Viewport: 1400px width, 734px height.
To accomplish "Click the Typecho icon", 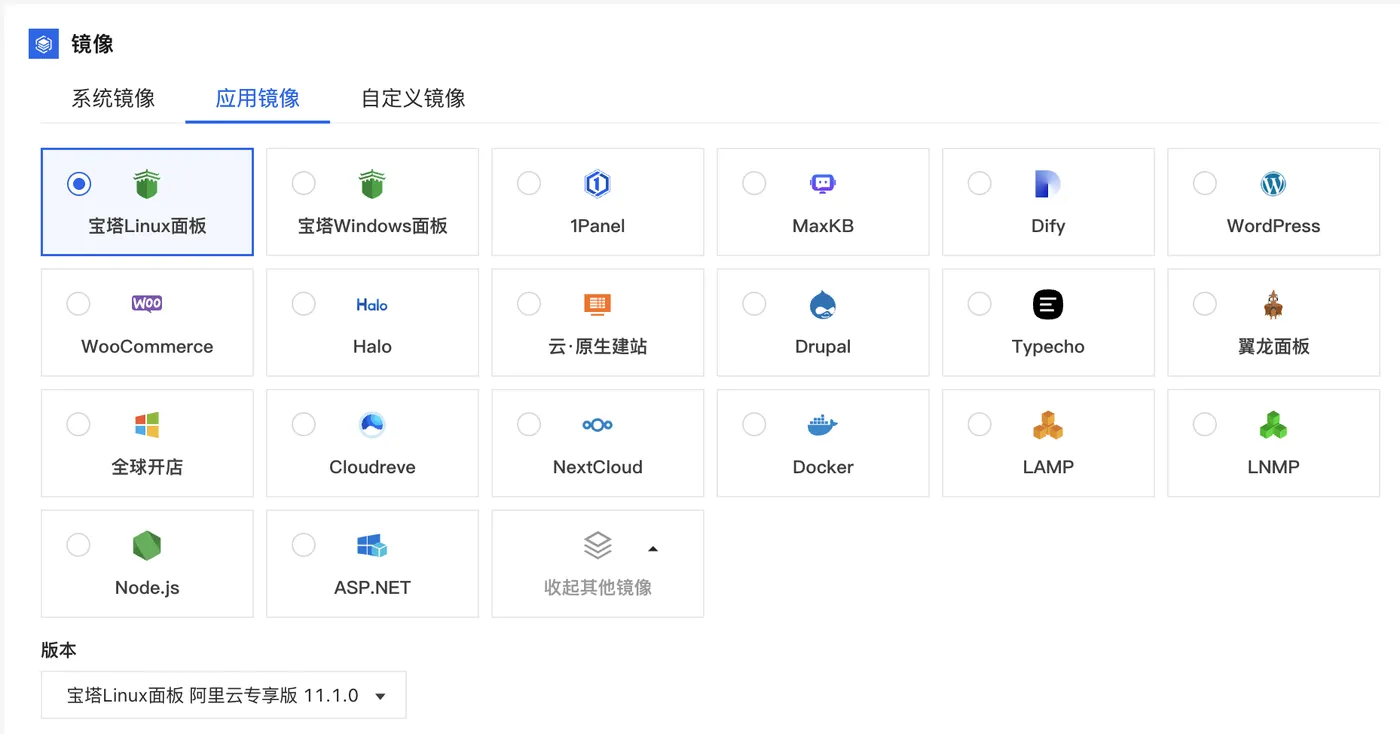I will click(x=1048, y=304).
